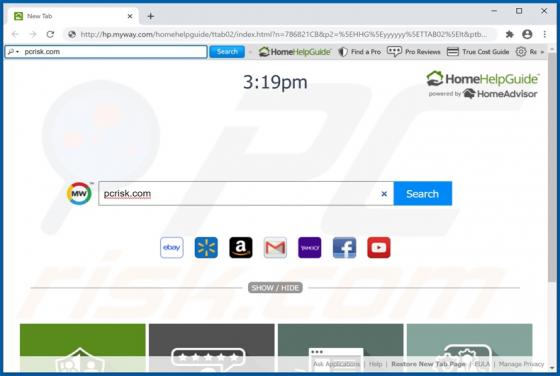The height and width of the screenshot is (376, 560).
Task: Expand the toolbar overflow chevron
Action: [x=542, y=52]
